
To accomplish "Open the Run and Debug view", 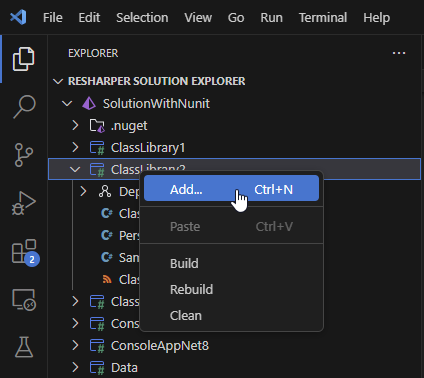I will tap(23, 203).
